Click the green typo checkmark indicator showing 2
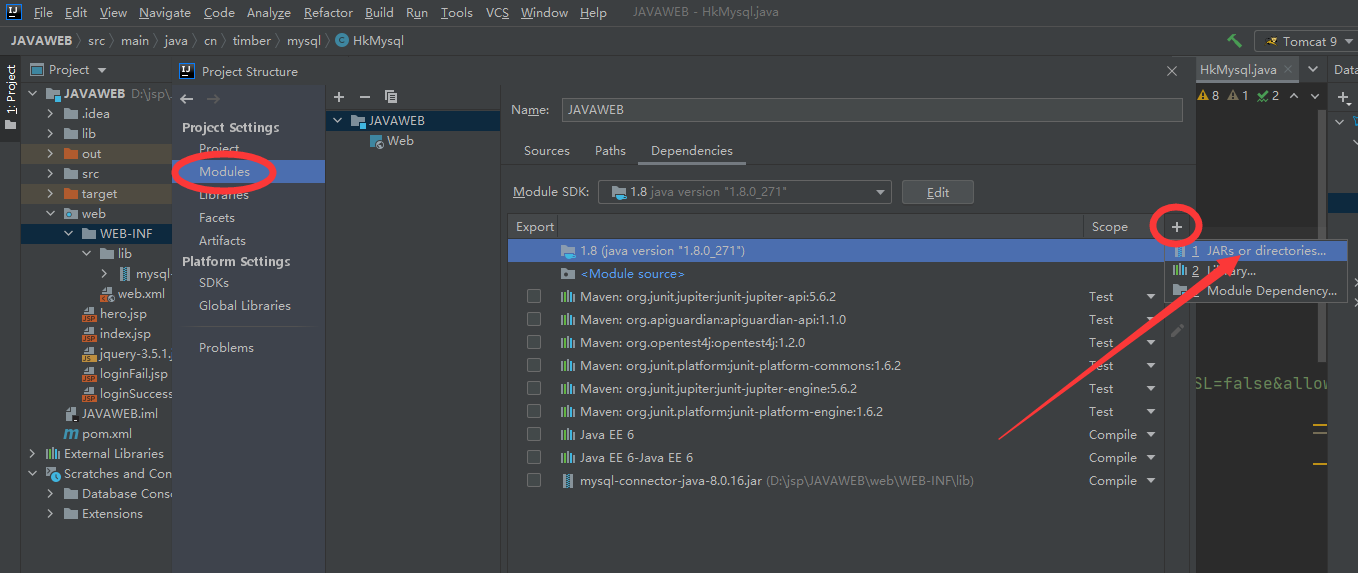Viewport: 1358px width, 573px height. click(1268, 96)
